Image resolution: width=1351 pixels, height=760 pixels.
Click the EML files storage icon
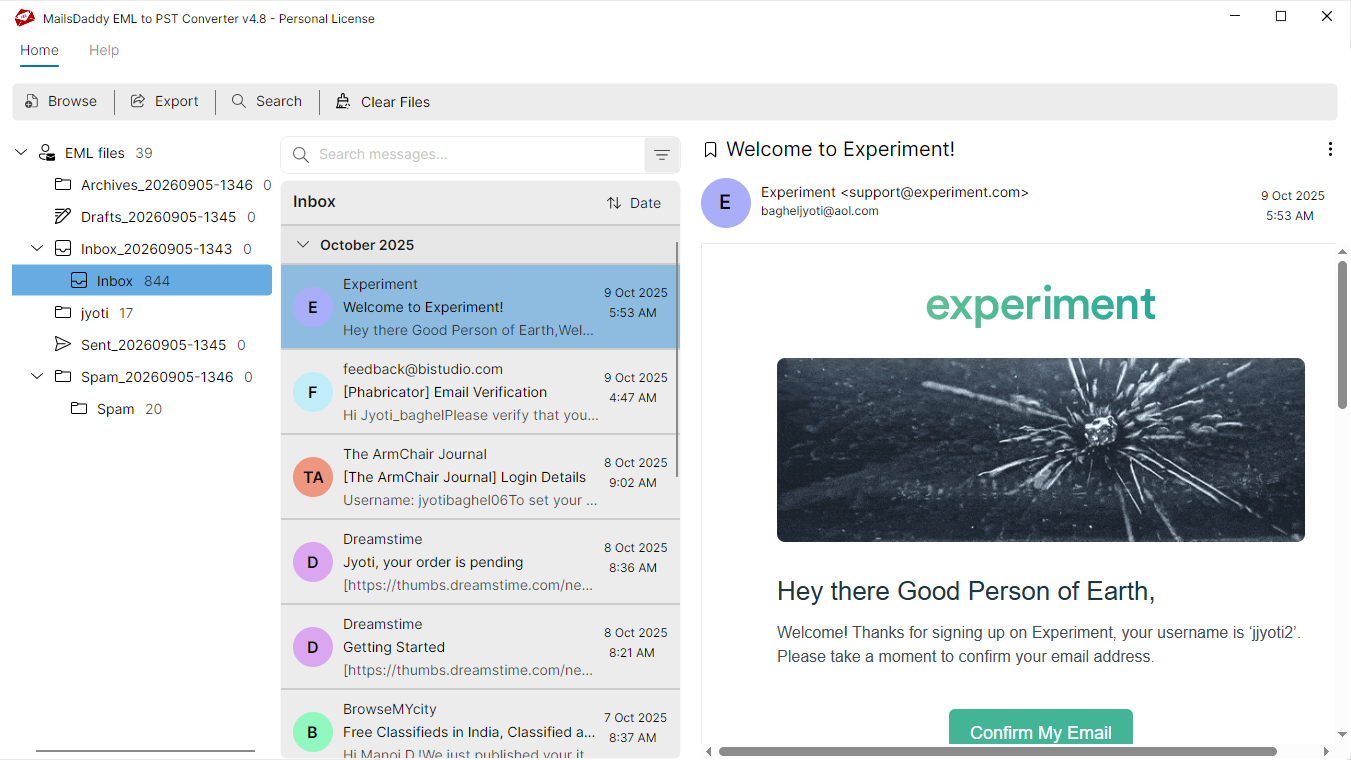tap(47, 153)
